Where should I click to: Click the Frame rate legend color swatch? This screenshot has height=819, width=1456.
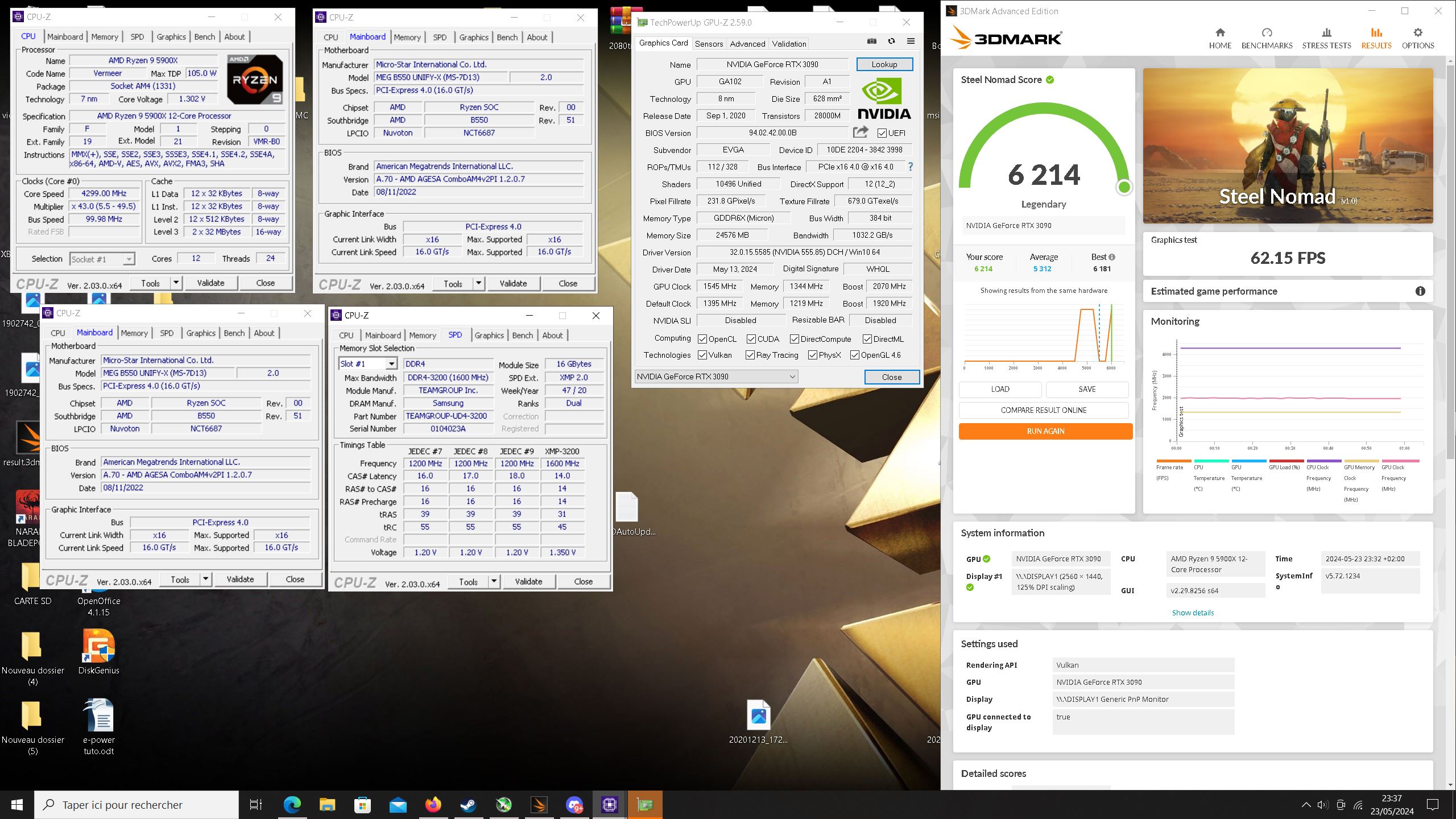tap(1173, 461)
